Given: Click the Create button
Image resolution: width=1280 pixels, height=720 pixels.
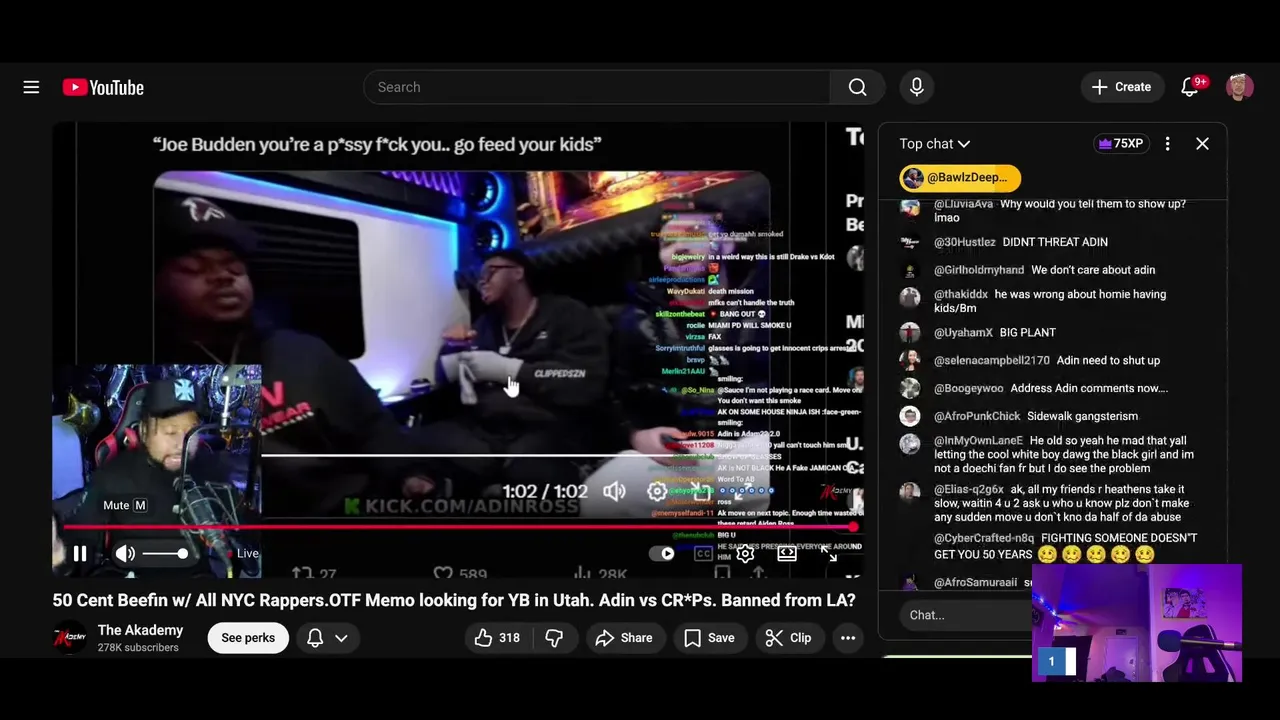Looking at the screenshot, I should coord(1122,87).
